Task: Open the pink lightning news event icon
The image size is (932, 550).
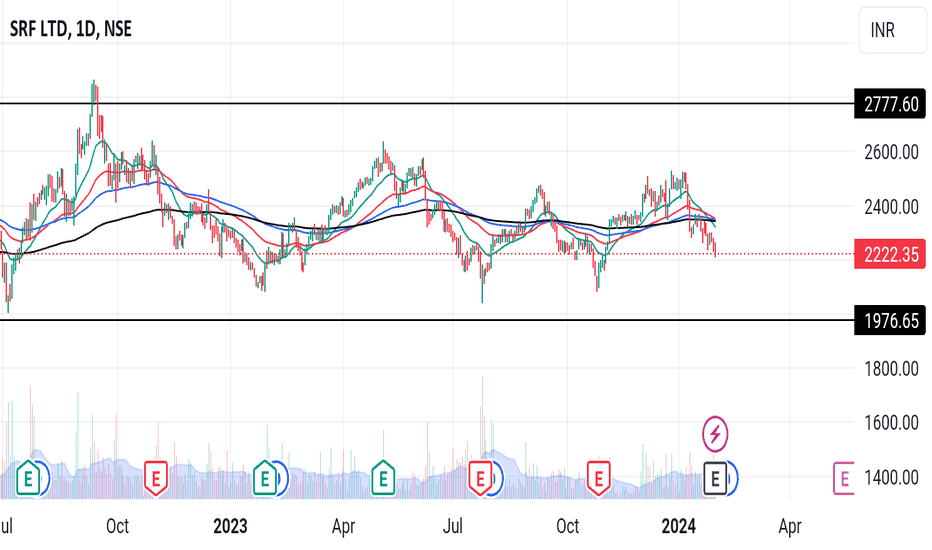Action: coord(715,434)
